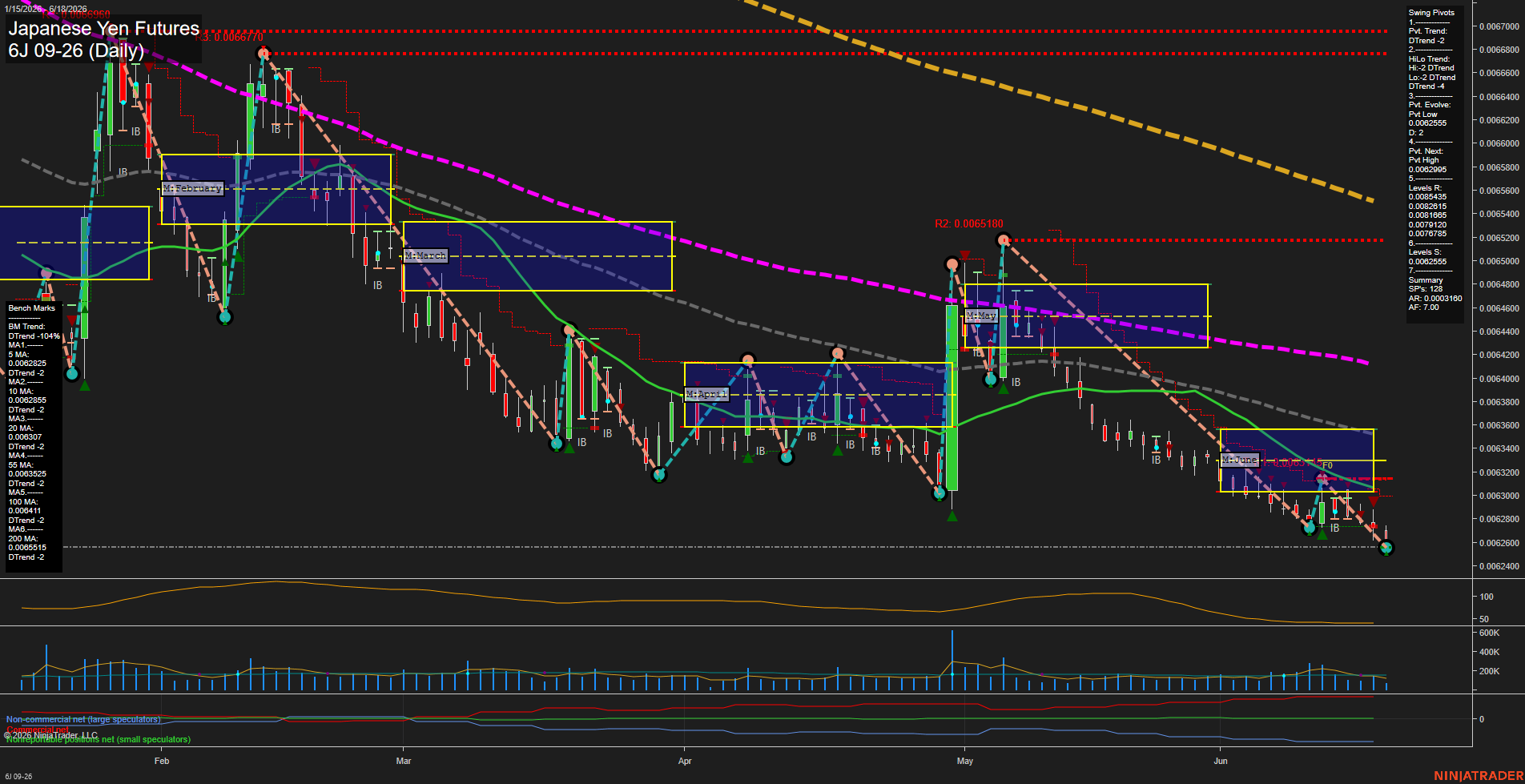Click the Apr label on time axis
The height and width of the screenshot is (784, 1525).
(x=685, y=761)
